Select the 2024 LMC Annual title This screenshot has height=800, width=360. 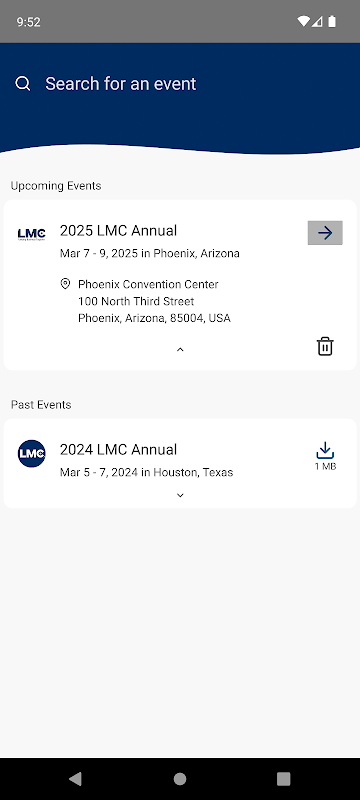point(118,449)
